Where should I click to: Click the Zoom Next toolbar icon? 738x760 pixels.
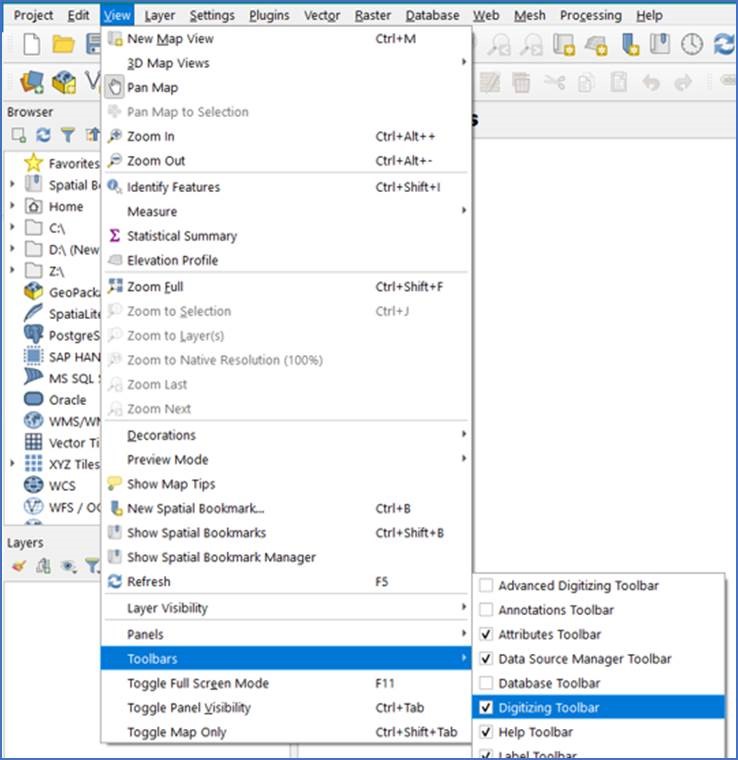[x=532, y=45]
